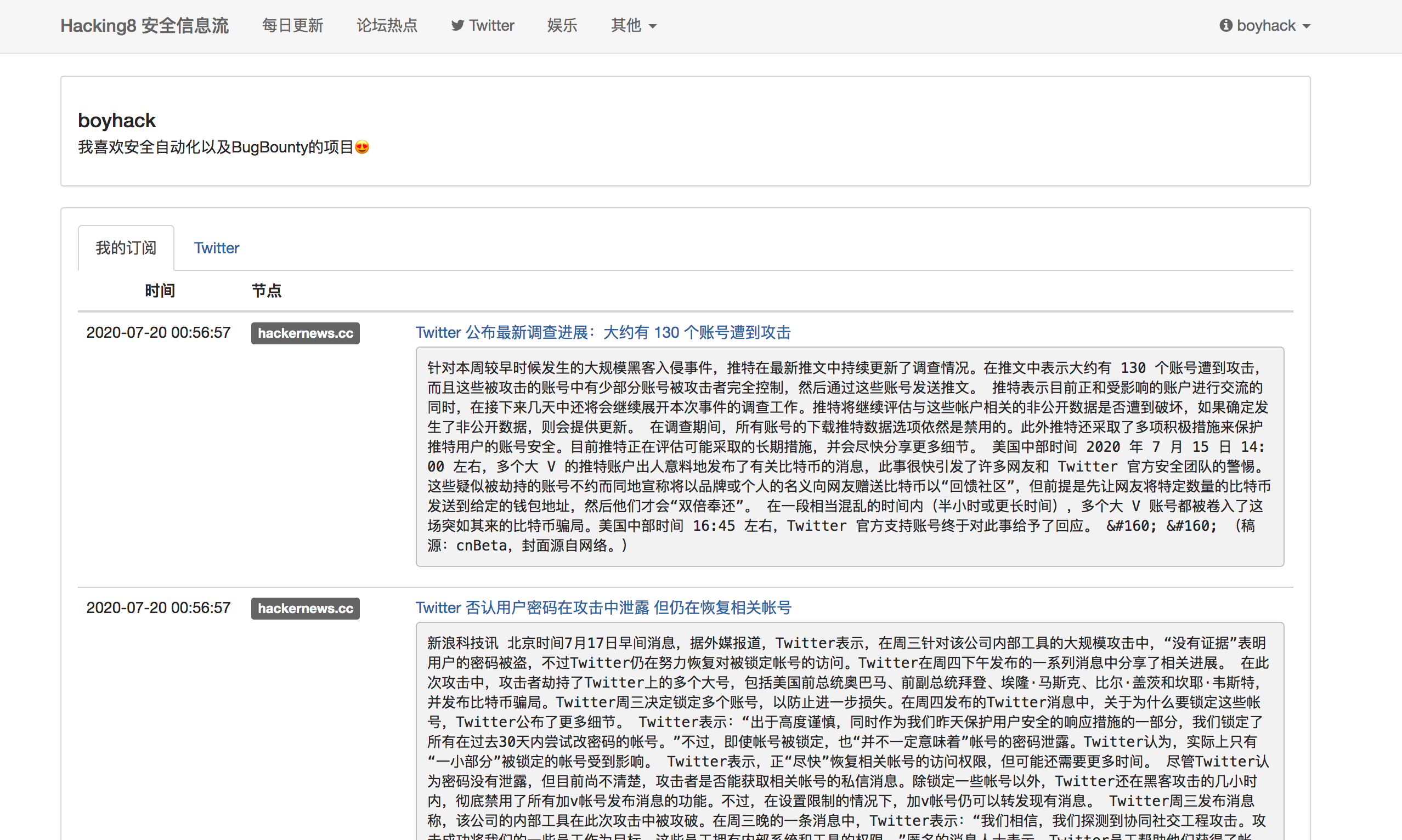Open the article Twitter 否认用户密码在攻击中泄露

coord(603,608)
